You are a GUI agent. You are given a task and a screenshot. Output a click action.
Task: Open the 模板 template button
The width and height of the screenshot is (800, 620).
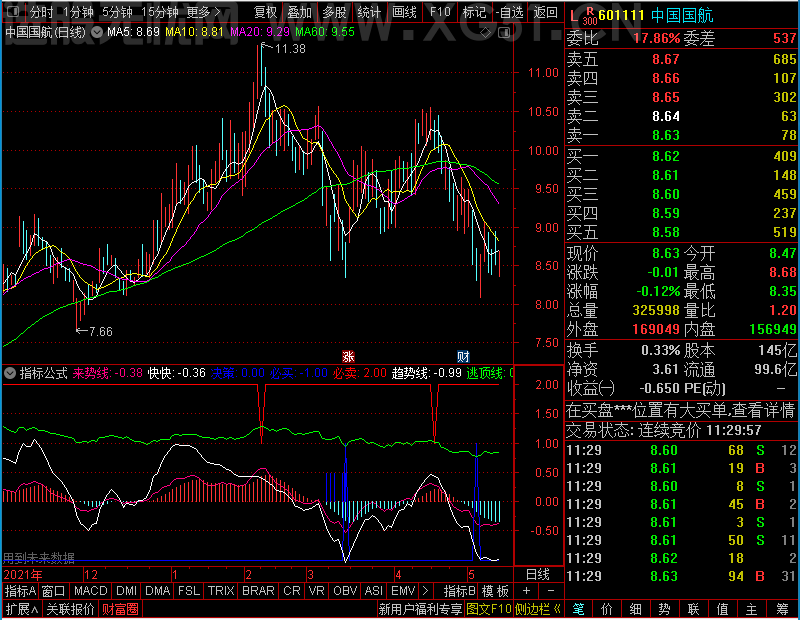point(495,591)
